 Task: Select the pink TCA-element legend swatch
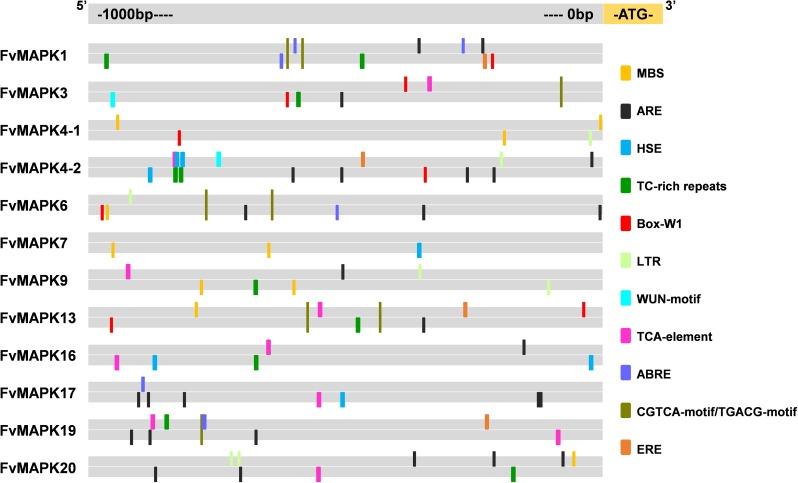pyautogui.click(x=626, y=336)
